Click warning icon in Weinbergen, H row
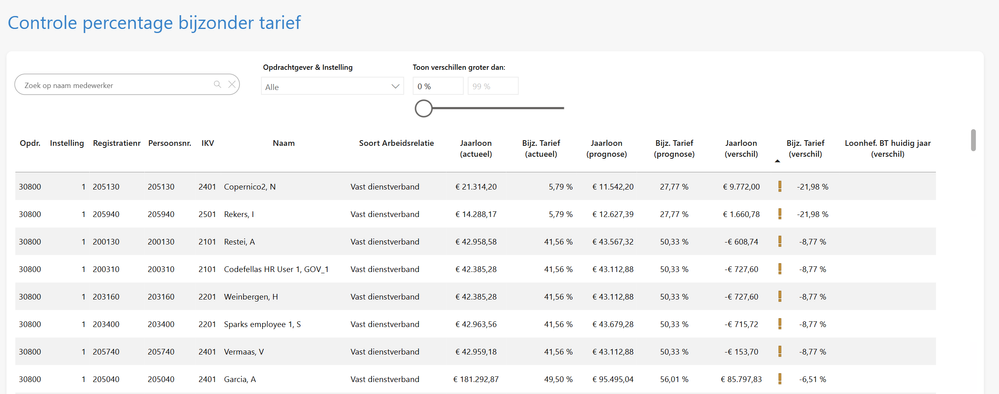 (779, 296)
